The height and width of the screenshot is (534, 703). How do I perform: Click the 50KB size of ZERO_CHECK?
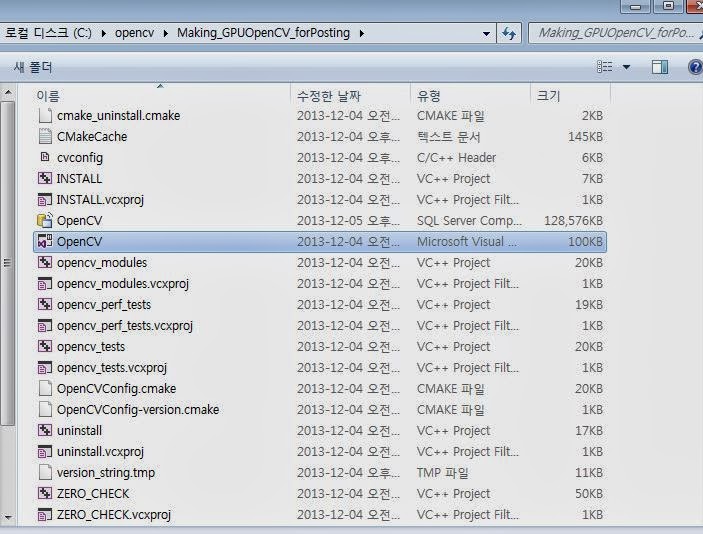coord(589,494)
